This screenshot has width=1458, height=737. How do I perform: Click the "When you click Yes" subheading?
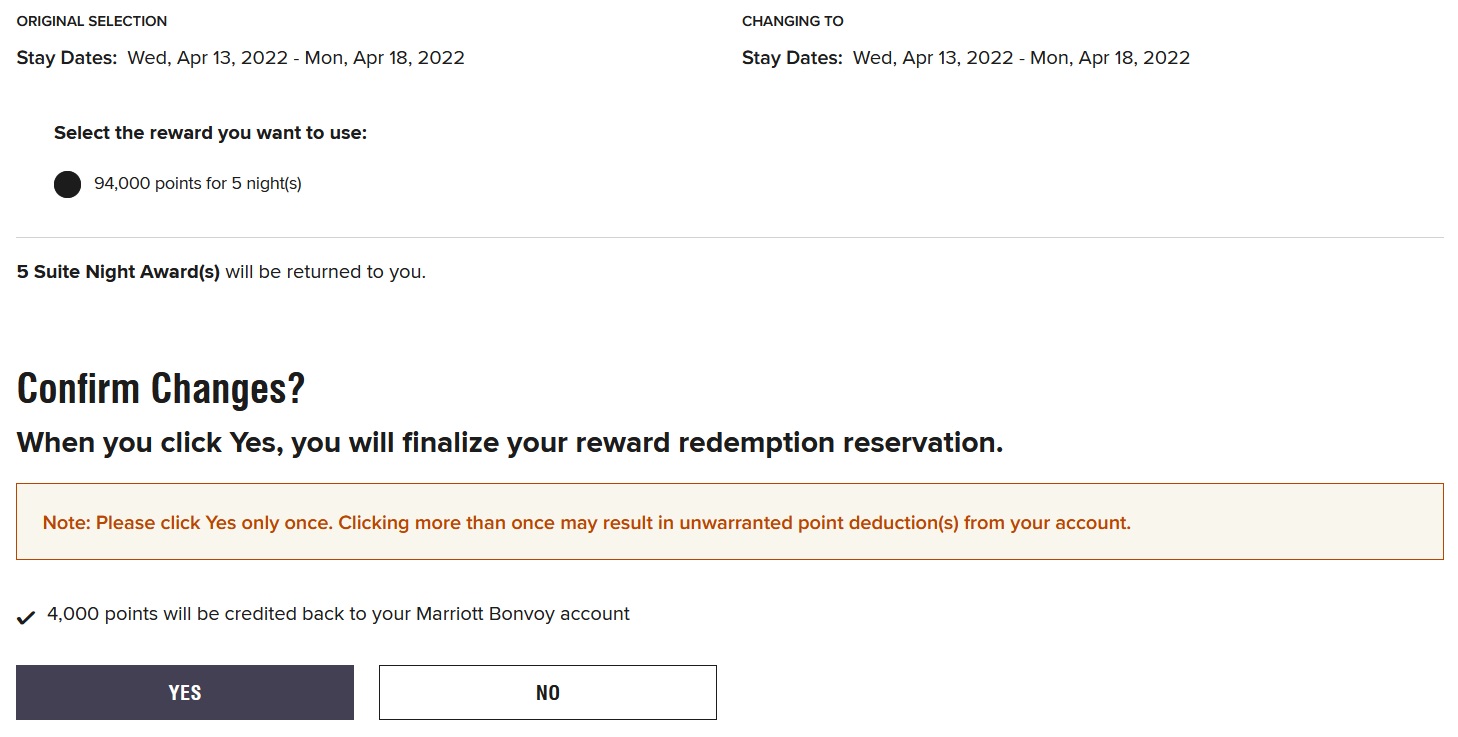[510, 442]
